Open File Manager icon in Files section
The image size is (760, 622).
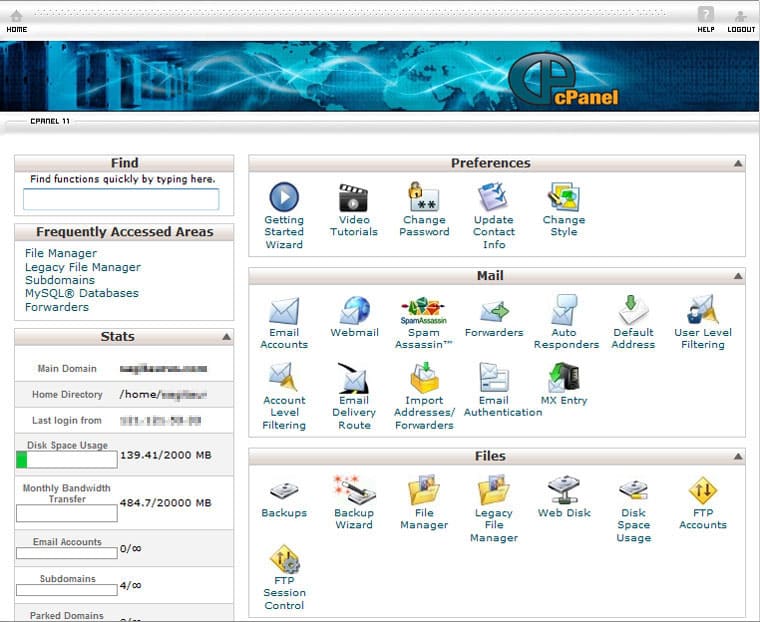click(424, 490)
